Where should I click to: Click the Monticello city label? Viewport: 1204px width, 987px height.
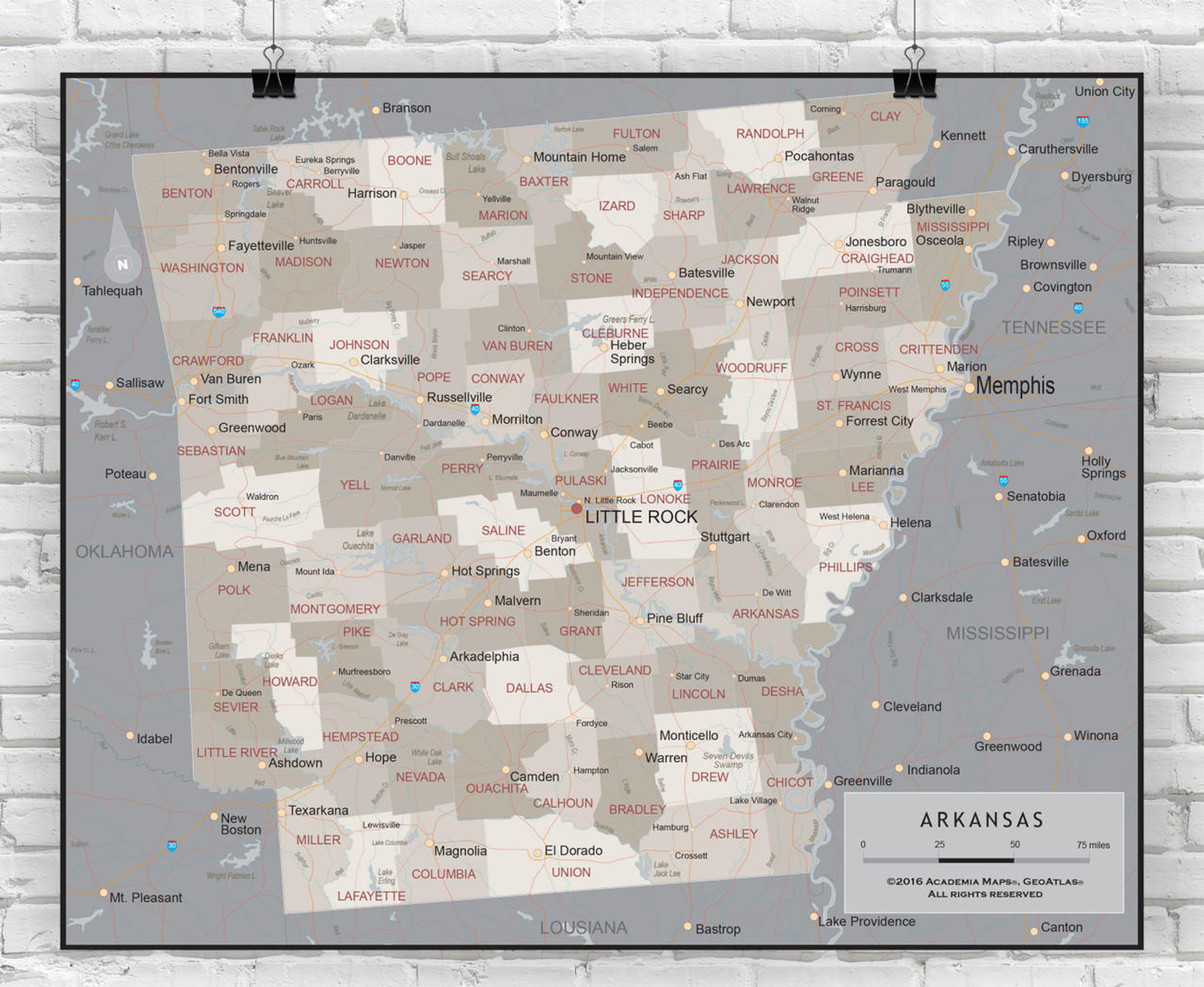click(689, 735)
